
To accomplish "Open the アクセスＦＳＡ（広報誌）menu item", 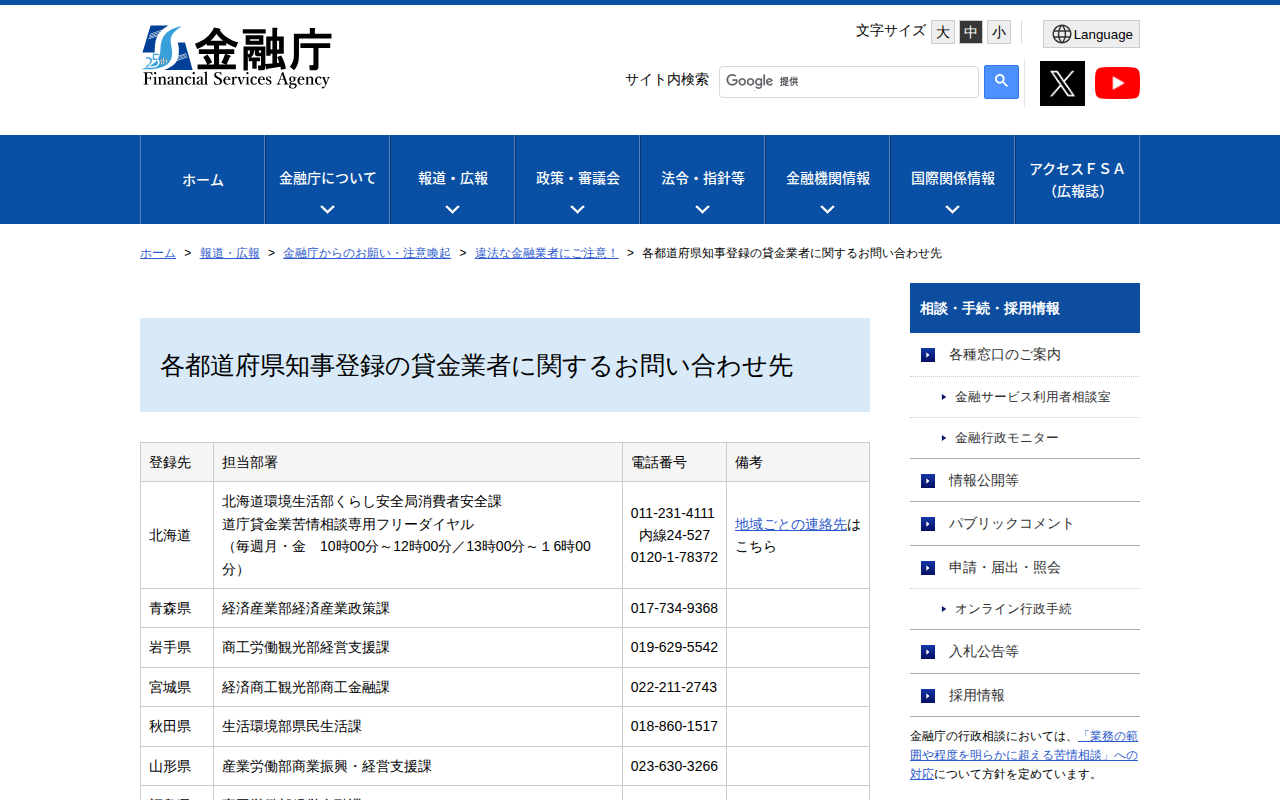I will [x=1077, y=179].
